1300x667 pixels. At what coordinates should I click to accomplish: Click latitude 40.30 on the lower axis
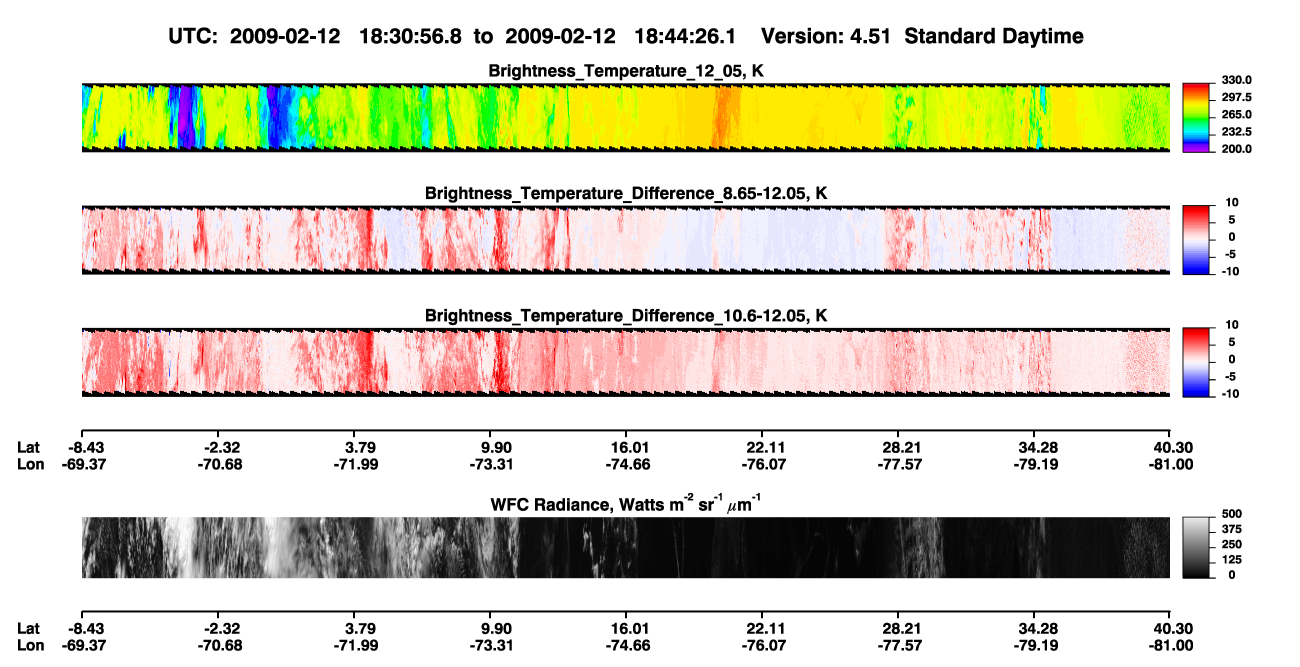1172,628
